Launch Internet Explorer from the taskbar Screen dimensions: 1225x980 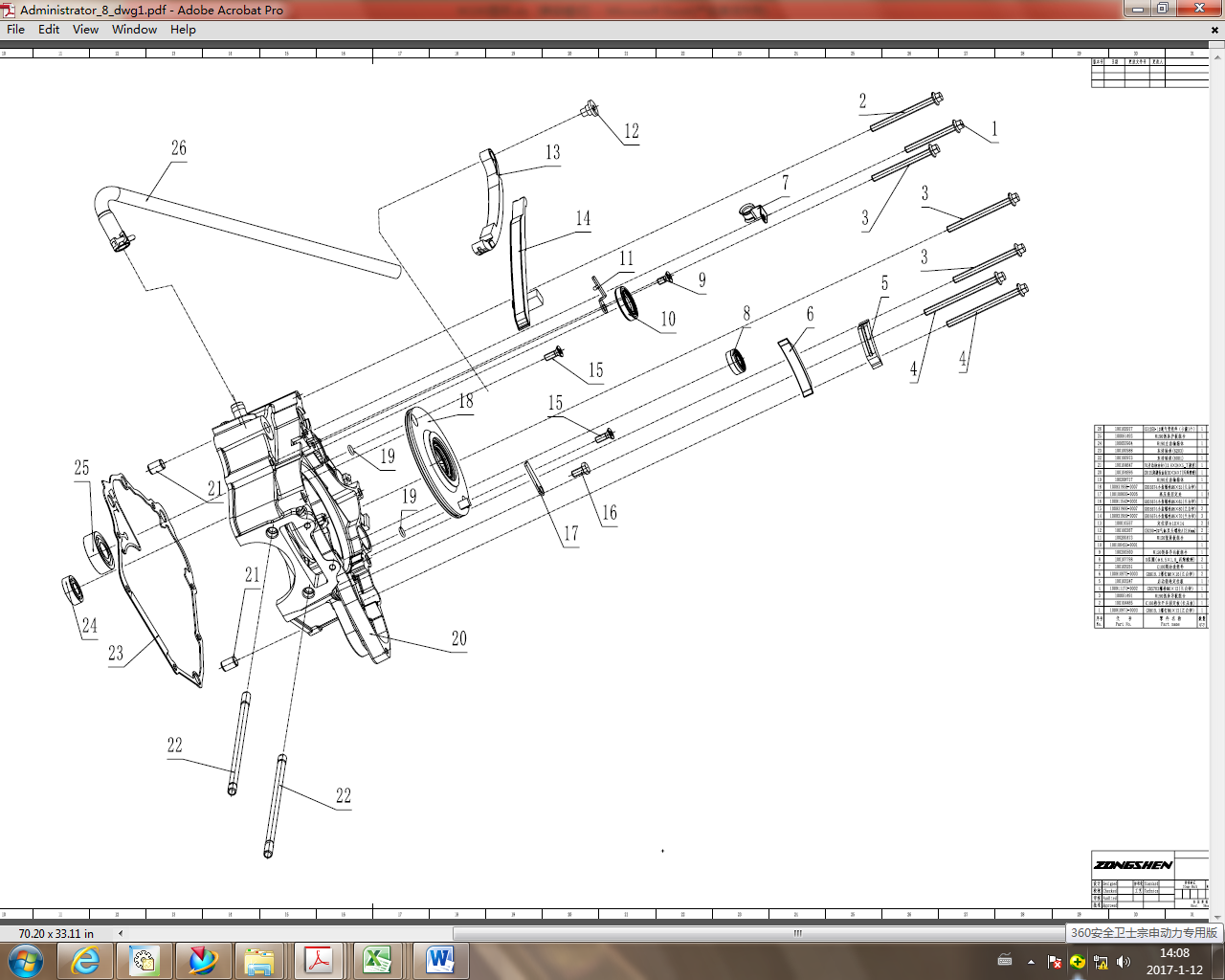point(85,960)
